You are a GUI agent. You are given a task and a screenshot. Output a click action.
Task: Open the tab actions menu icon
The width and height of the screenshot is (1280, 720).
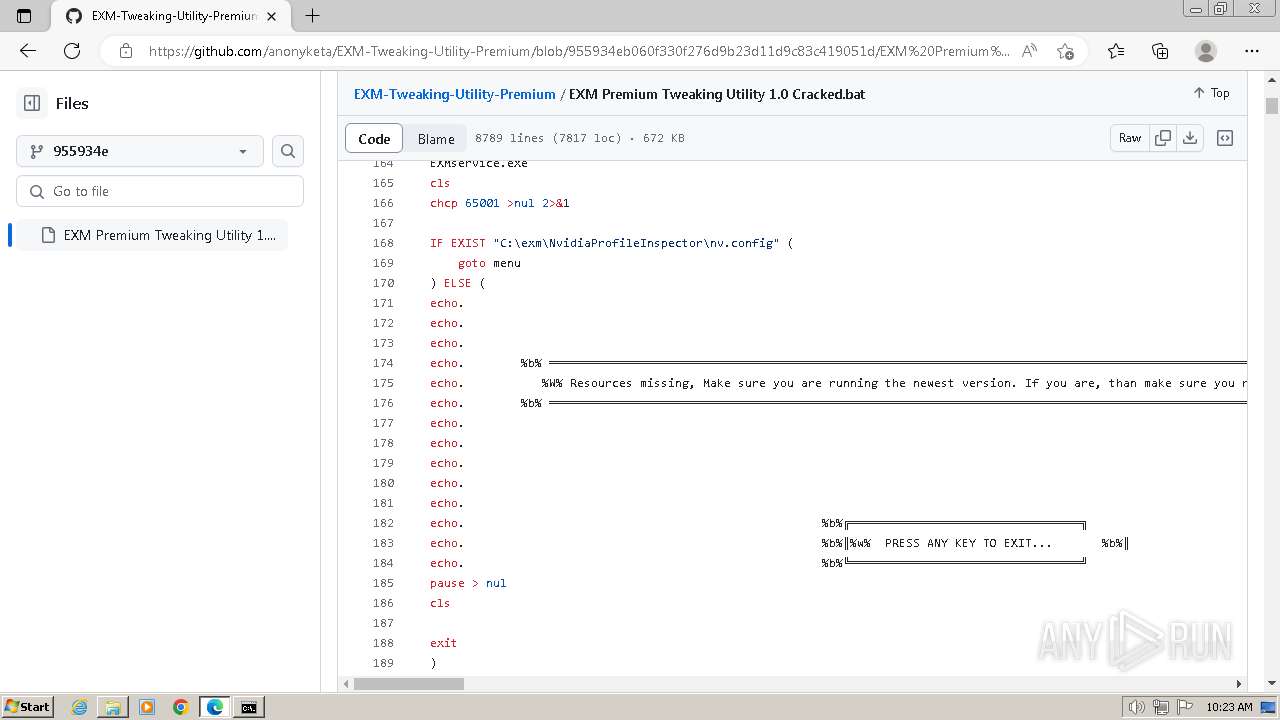tap(24, 16)
